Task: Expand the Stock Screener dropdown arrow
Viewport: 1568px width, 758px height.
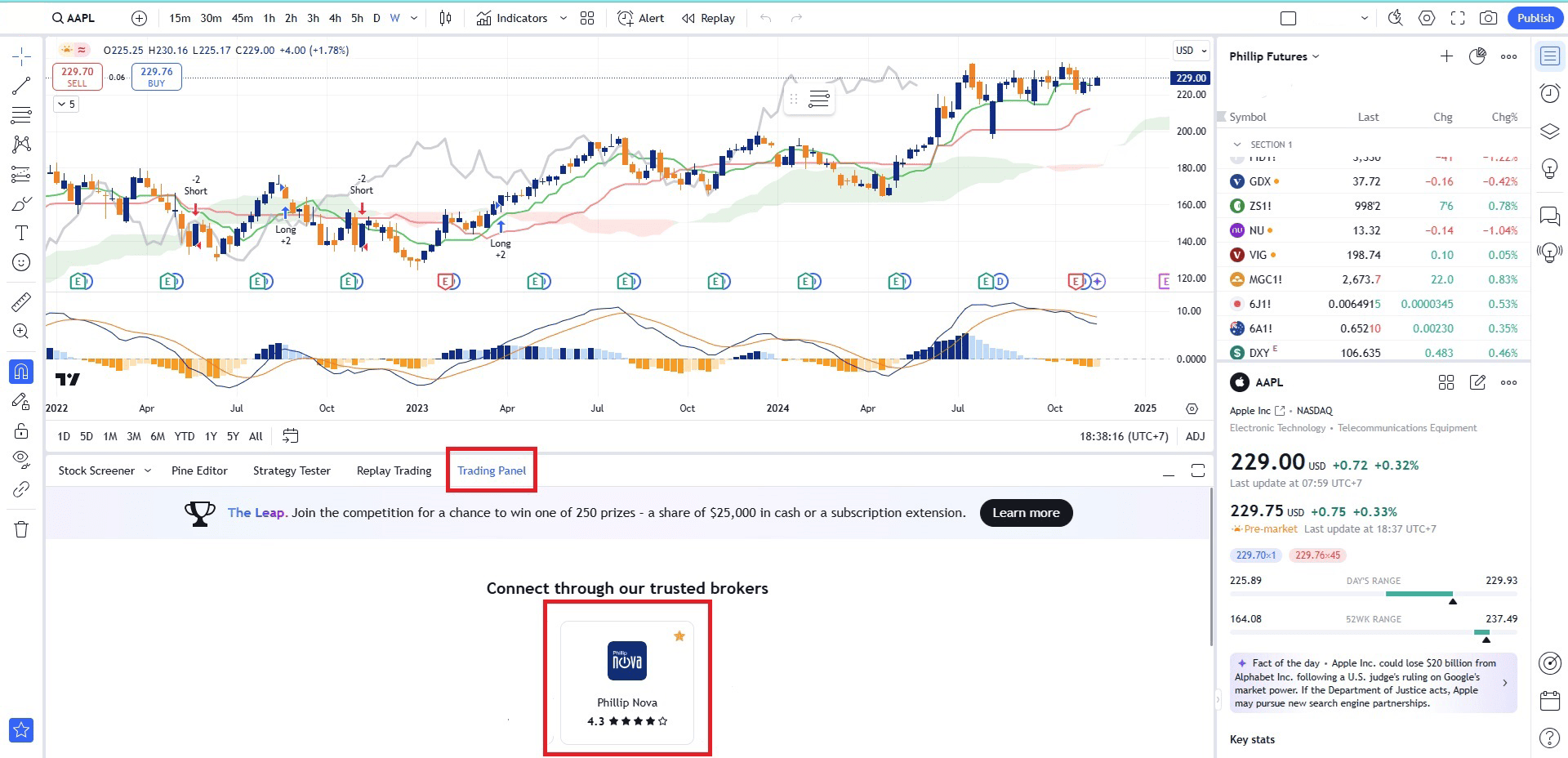Action: click(x=148, y=470)
